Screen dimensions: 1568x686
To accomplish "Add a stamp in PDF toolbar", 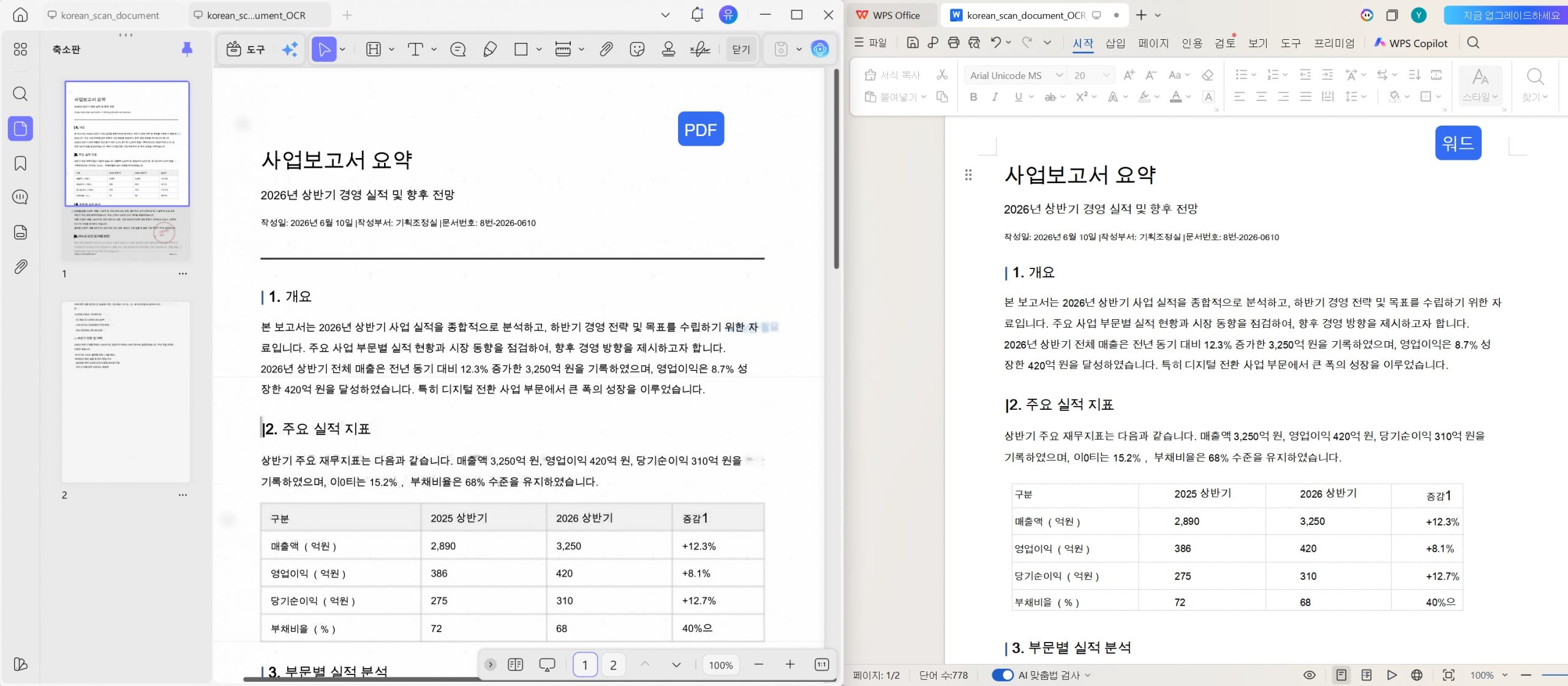I will click(668, 50).
